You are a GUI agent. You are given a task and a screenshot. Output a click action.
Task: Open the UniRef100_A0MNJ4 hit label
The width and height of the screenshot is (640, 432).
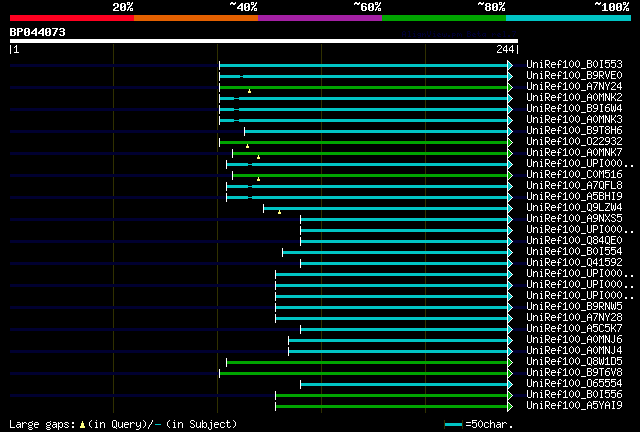[574, 351]
